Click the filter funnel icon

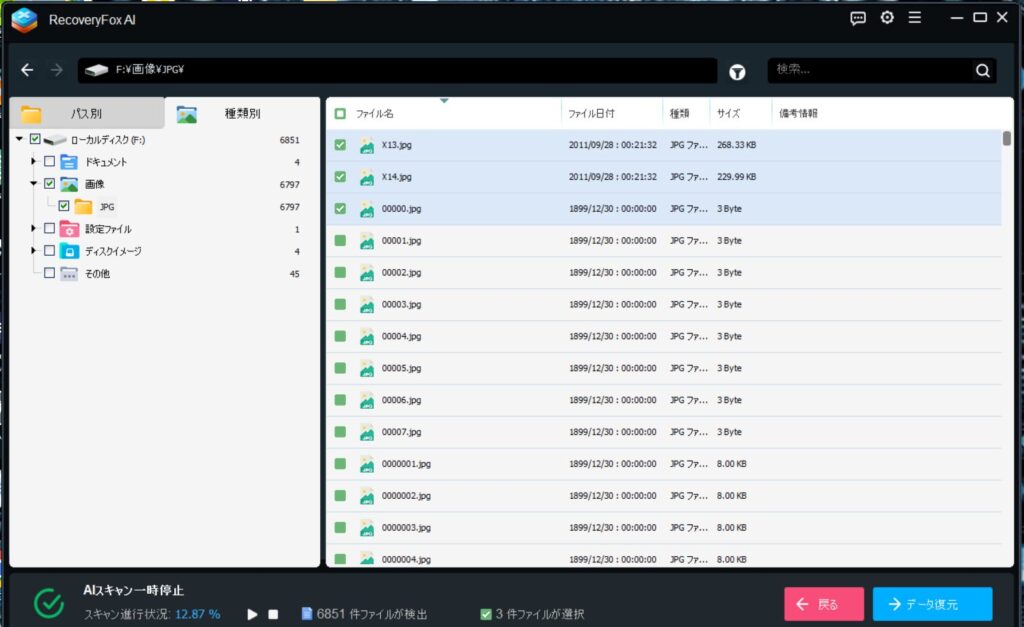tap(737, 71)
